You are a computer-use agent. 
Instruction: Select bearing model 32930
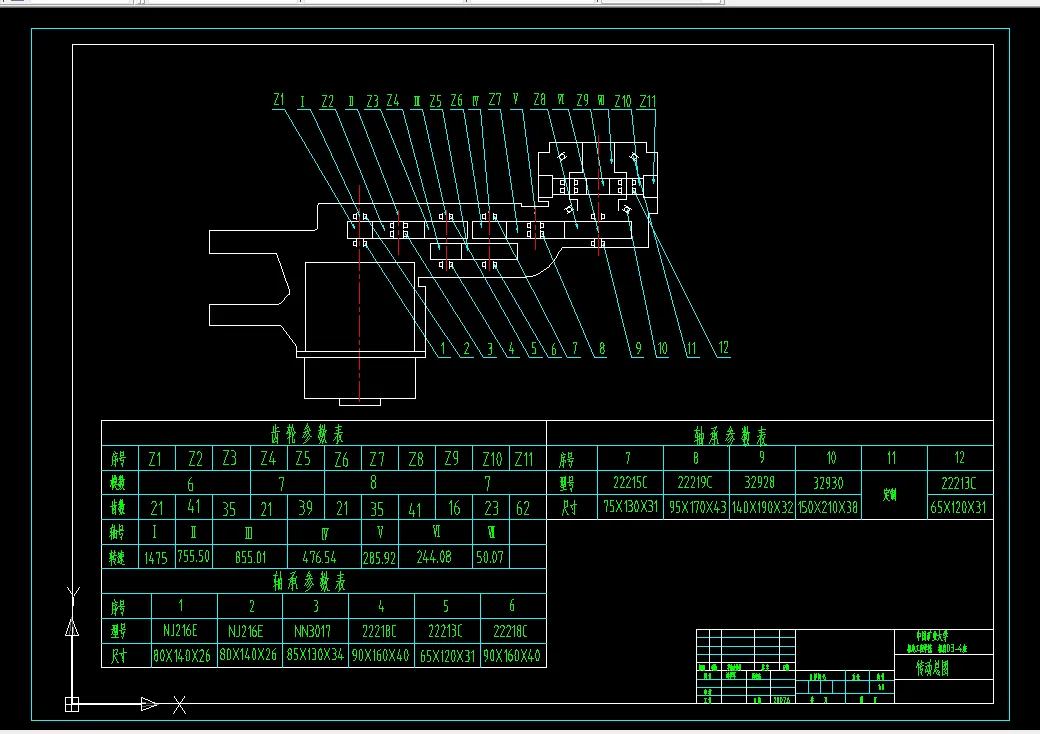click(828, 483)
